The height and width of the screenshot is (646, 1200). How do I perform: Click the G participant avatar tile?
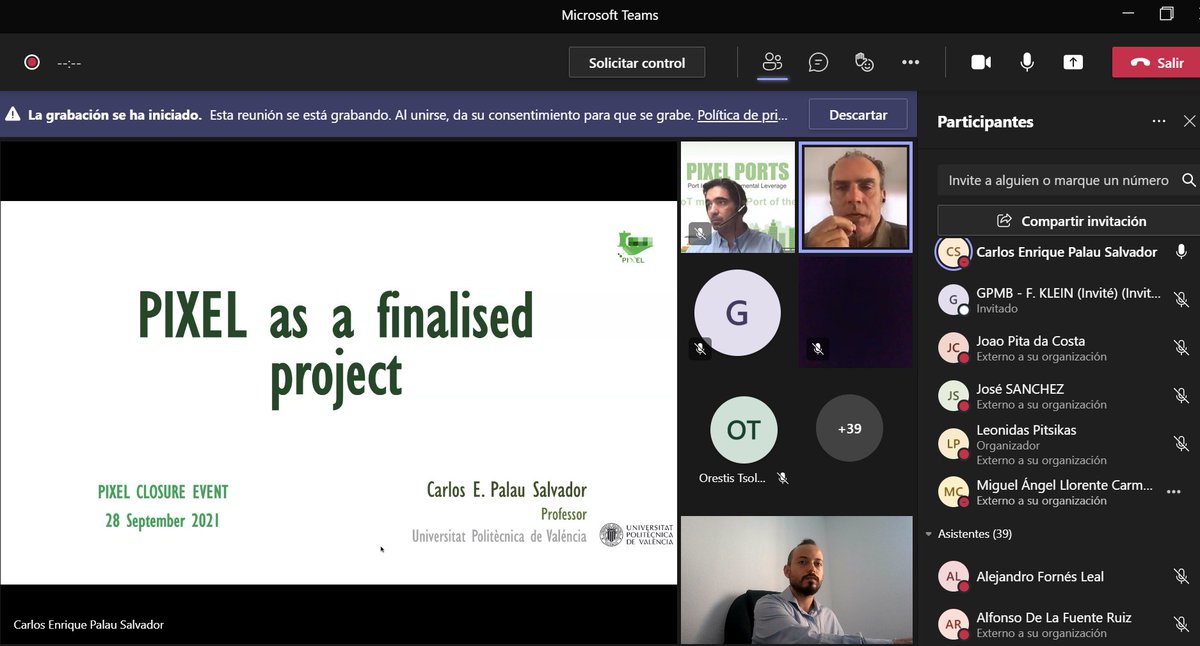click(737, 313)
